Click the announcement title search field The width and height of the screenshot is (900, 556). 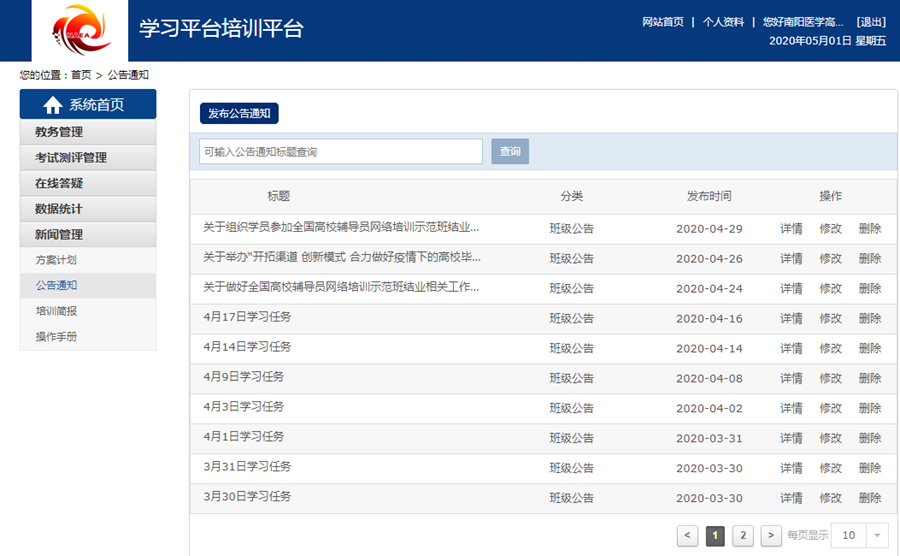coord(341,152)
